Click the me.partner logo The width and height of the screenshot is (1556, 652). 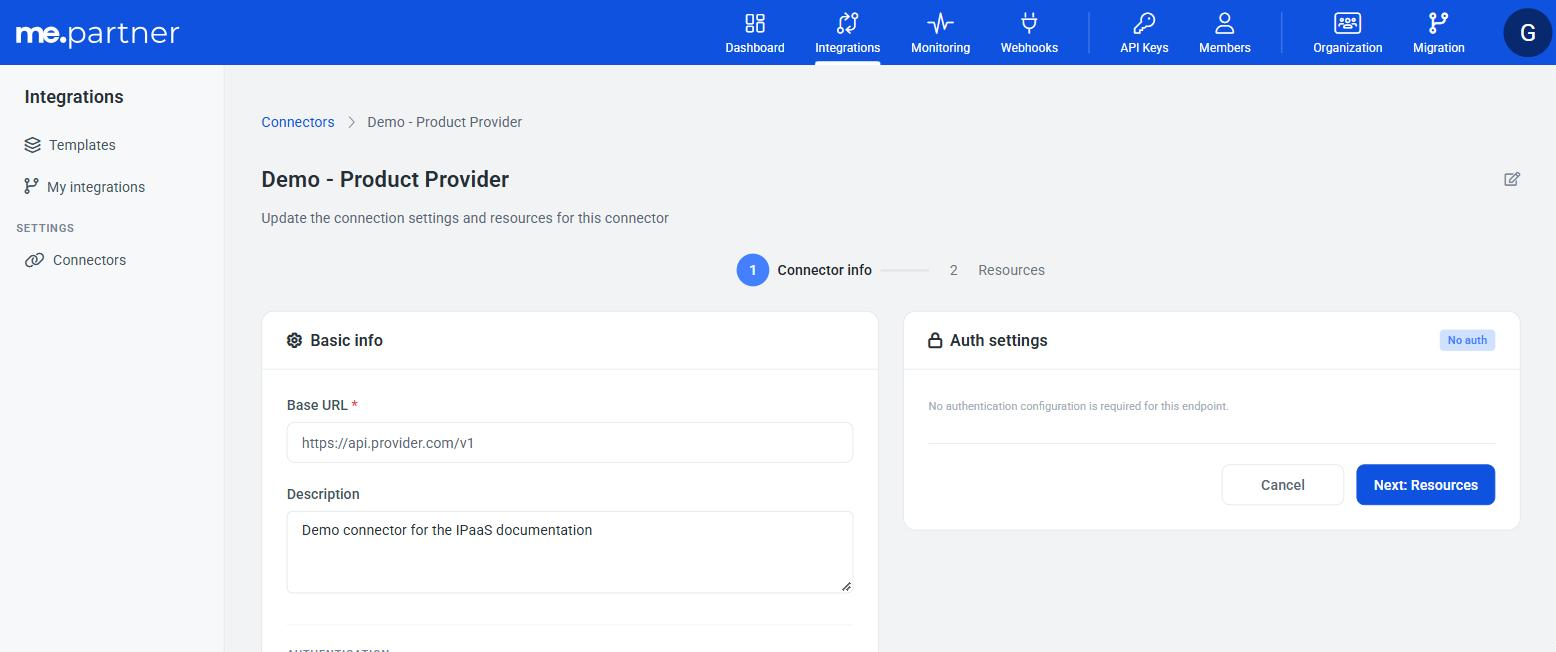98,34
